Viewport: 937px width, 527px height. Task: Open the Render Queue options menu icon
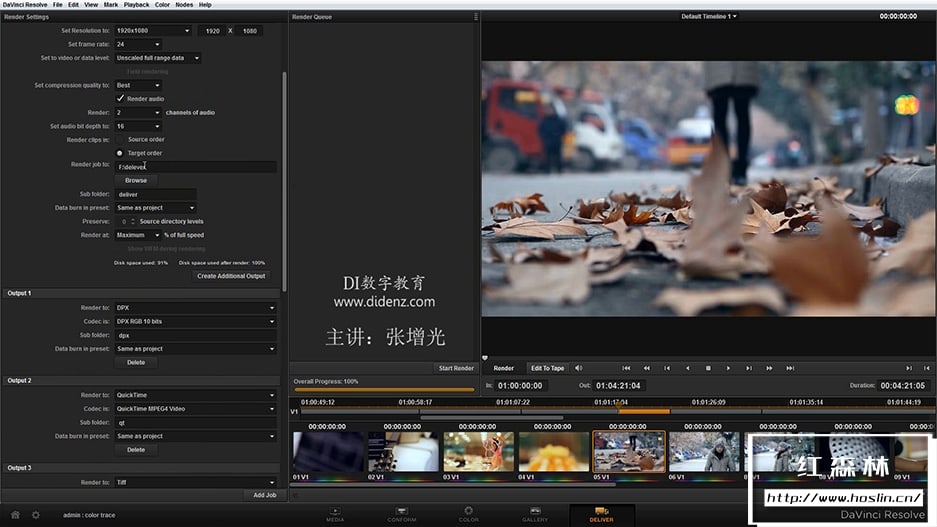[x=476, y=17]
